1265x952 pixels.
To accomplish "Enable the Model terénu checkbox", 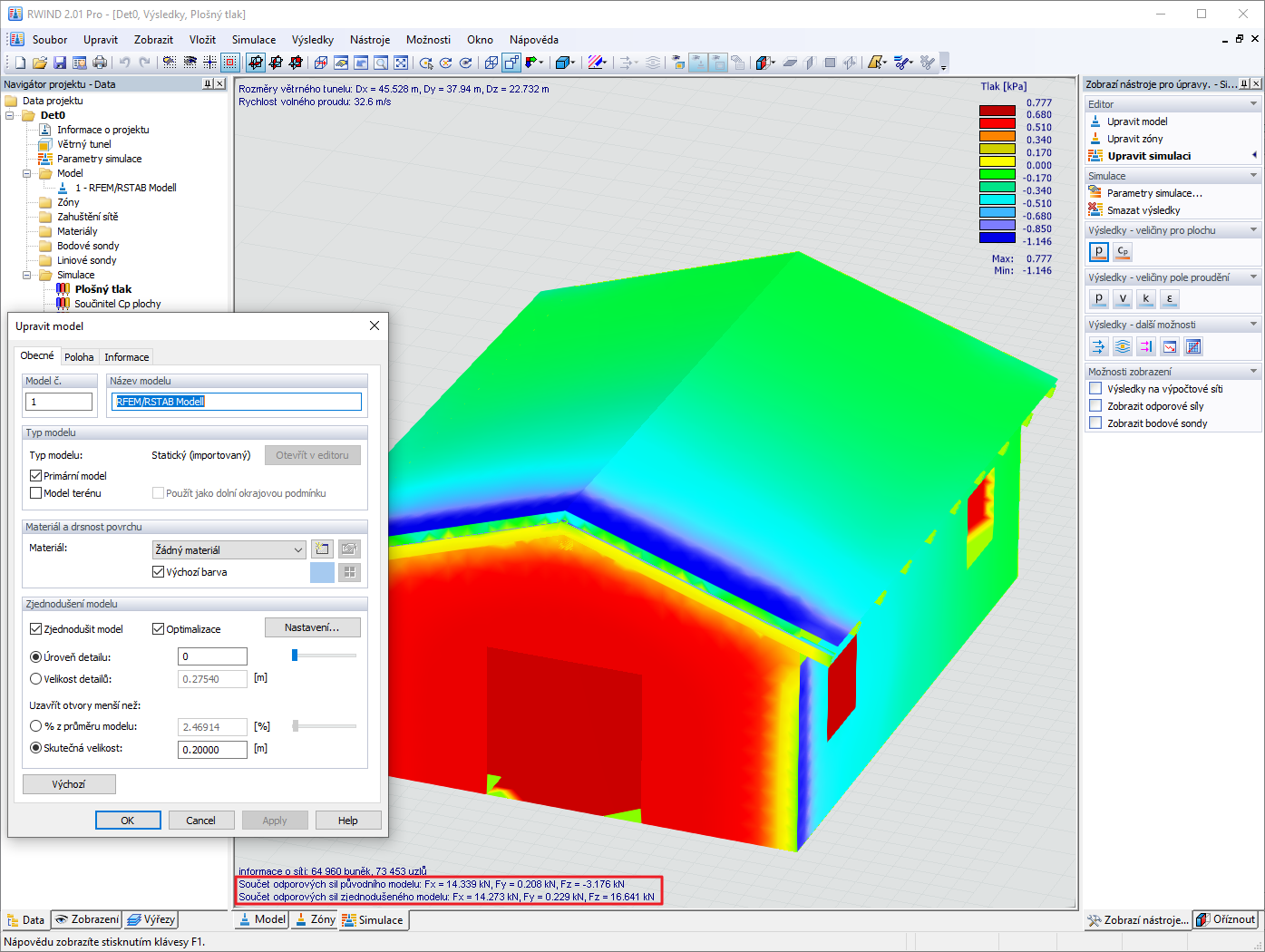I will tap(36, 493).
